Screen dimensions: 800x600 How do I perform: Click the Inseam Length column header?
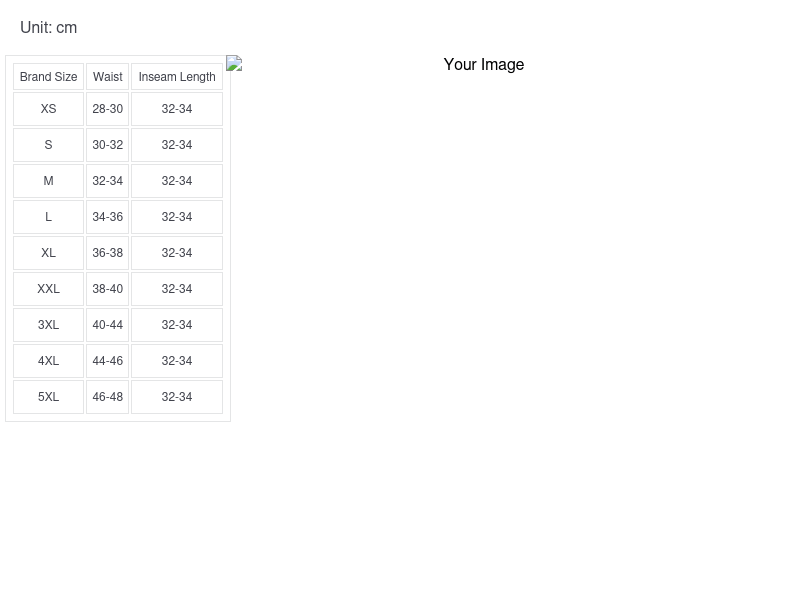[x=176, y=77]
